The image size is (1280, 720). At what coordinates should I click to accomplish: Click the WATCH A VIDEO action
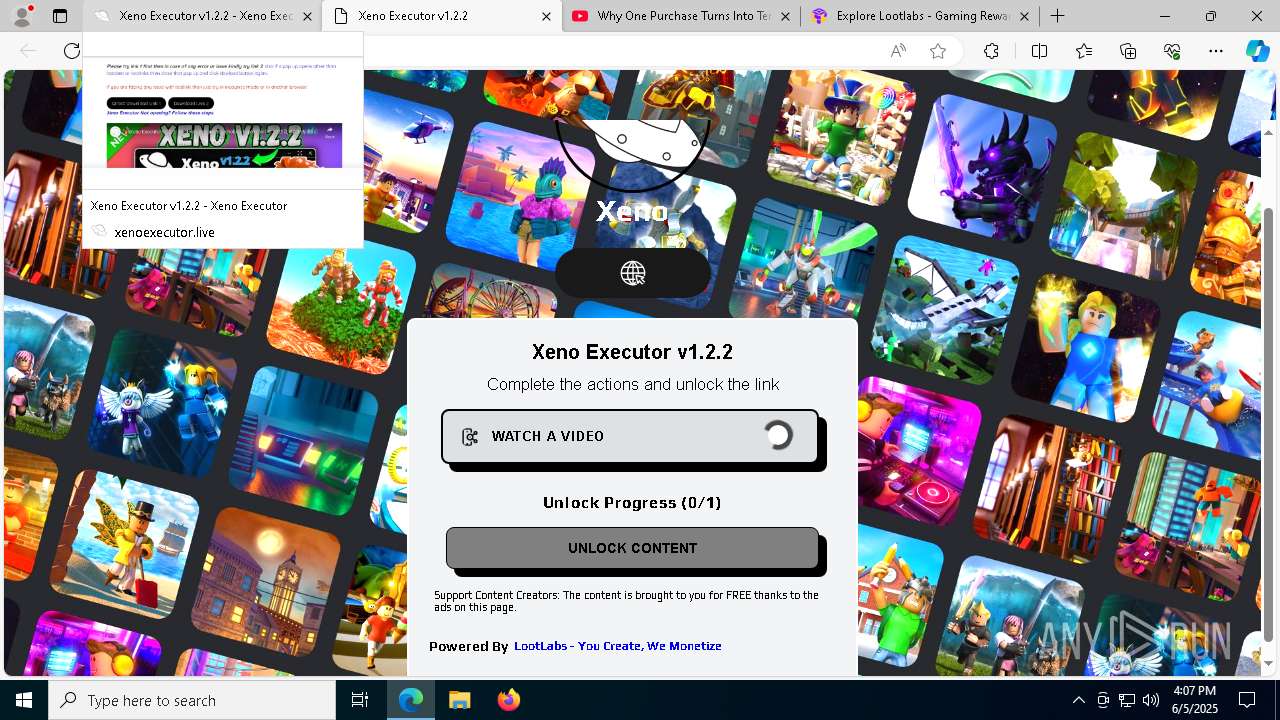point(630,436)
